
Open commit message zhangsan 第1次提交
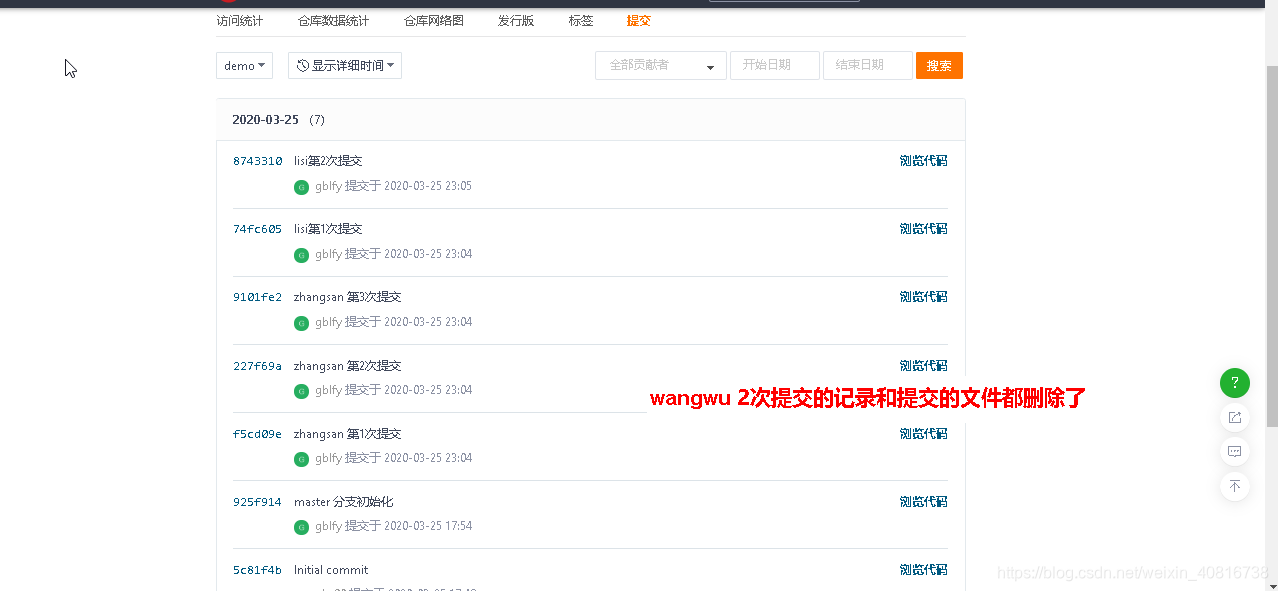tap(347, 434)
